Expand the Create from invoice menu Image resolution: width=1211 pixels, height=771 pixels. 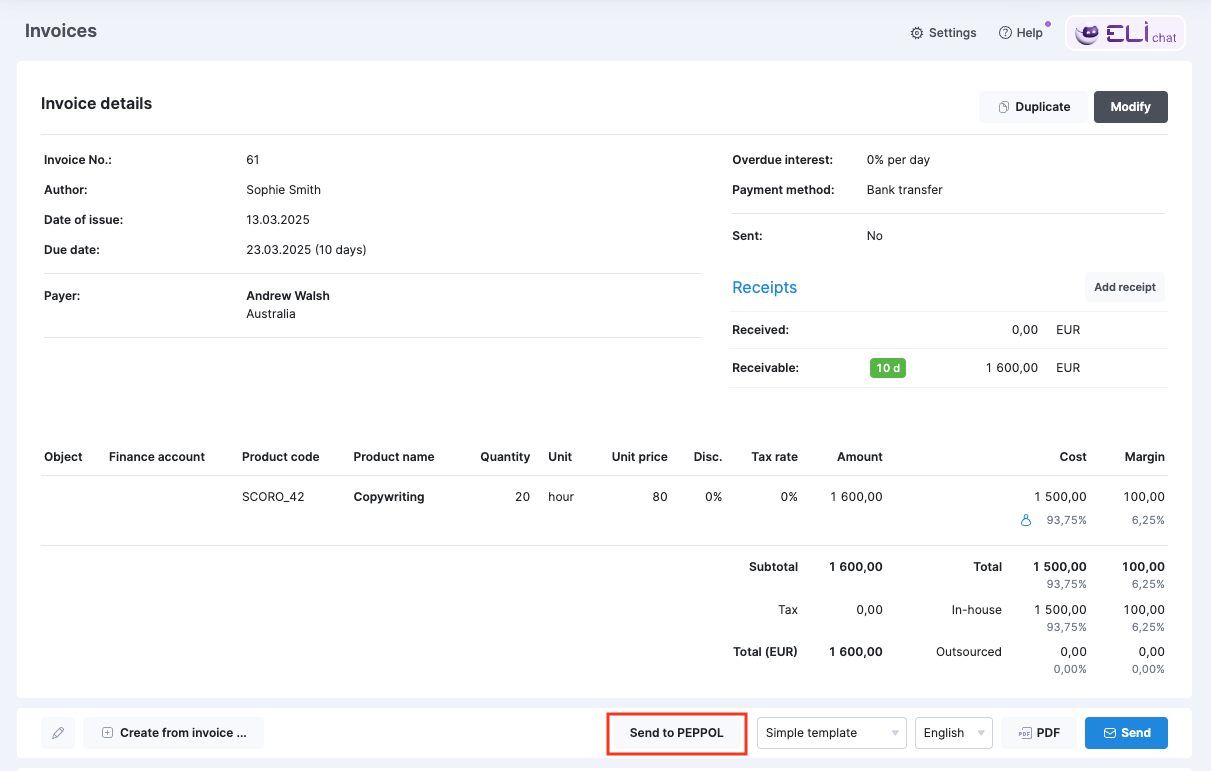point(173,733)
